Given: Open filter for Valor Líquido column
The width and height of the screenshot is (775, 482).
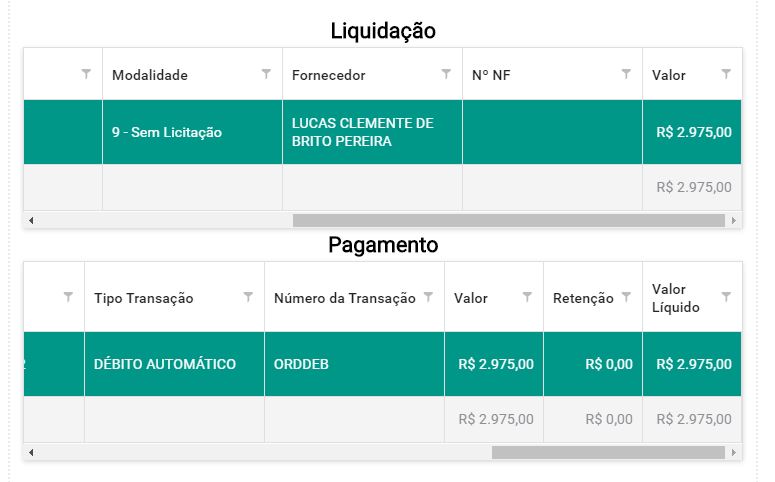Looking at the screenshot, I should [x=726, y=297].
